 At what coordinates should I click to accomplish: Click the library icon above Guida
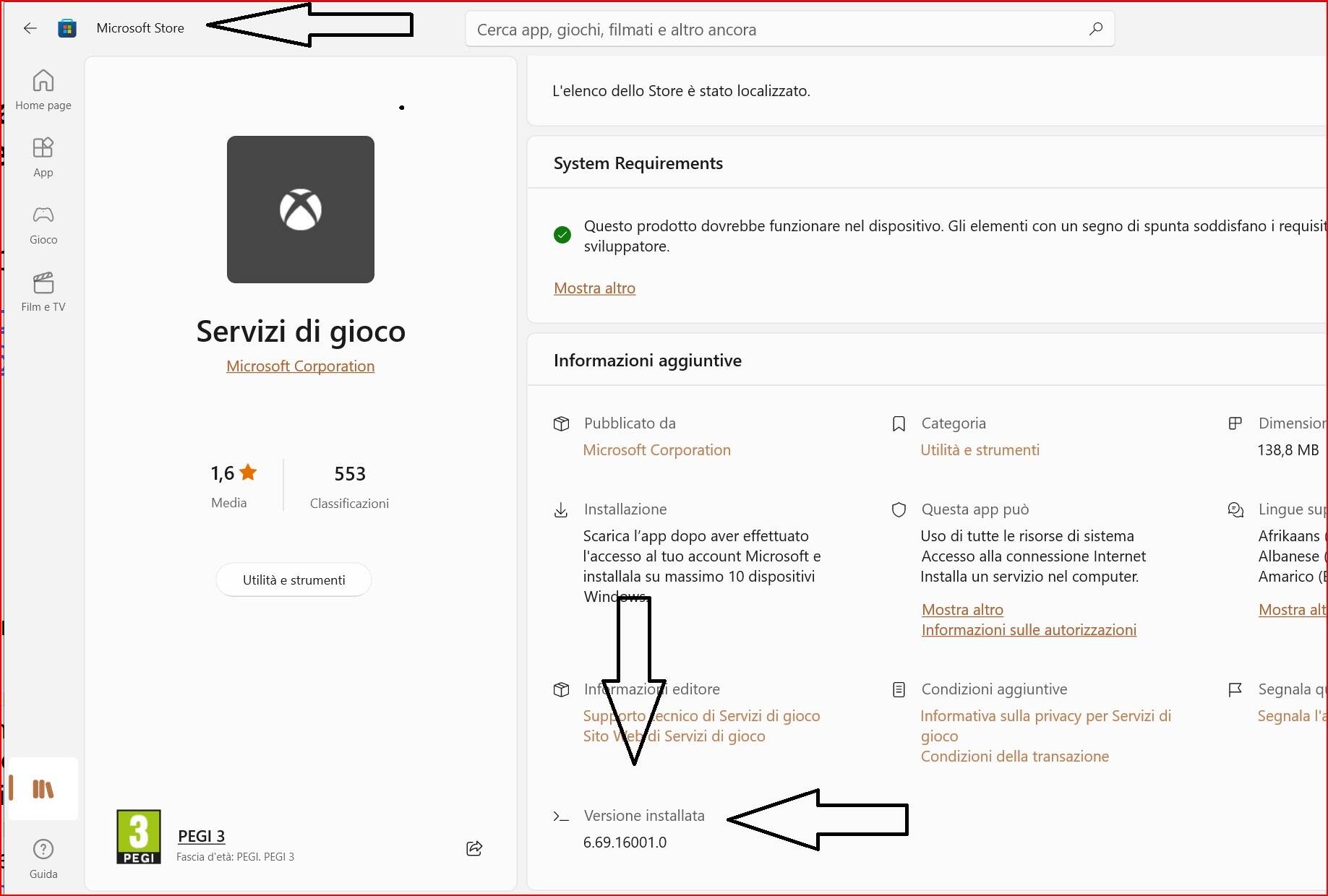[x=43, y=790]
